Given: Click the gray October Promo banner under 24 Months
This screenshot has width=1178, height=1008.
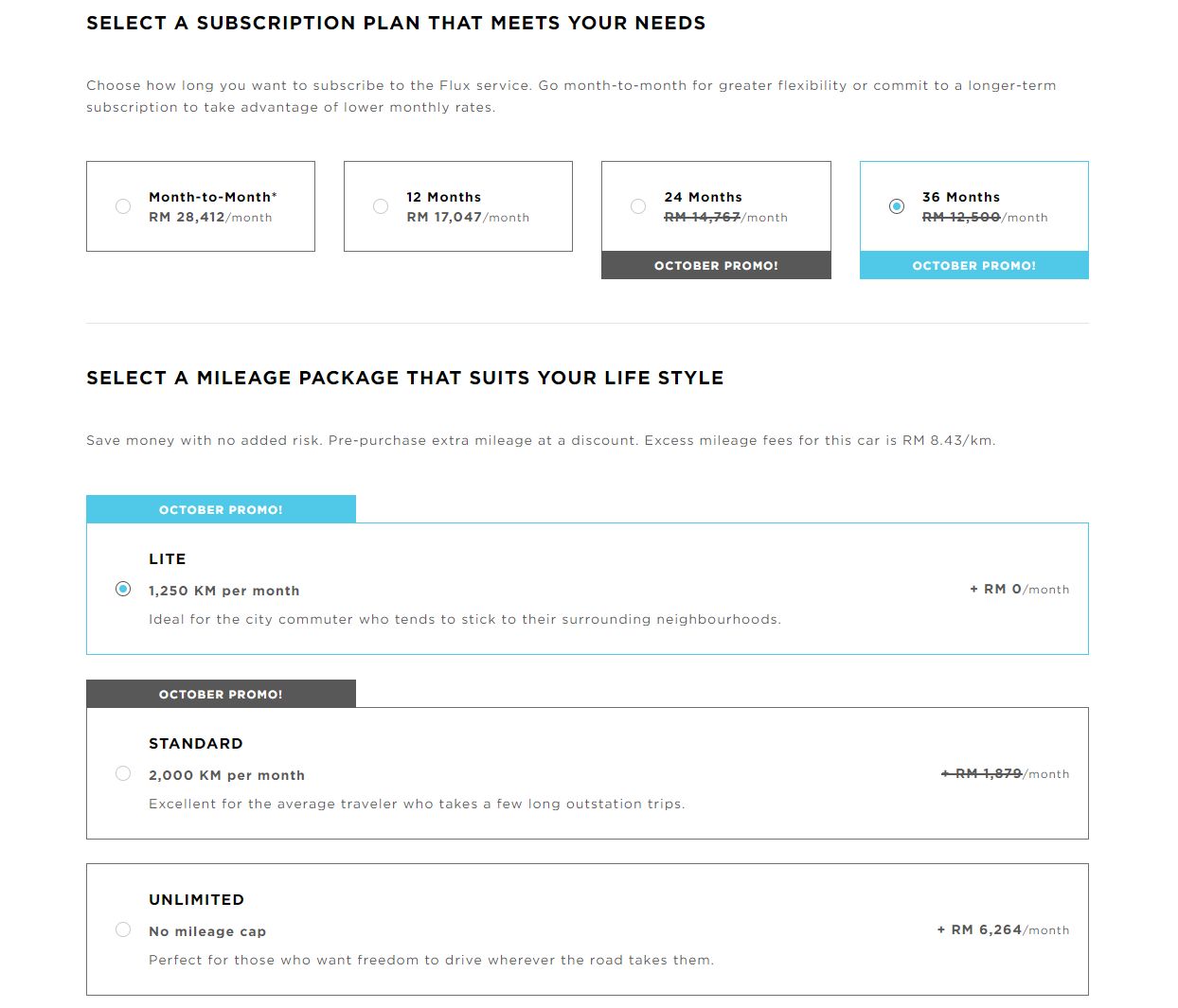Looking at the screenshot, I should [716, 266].
